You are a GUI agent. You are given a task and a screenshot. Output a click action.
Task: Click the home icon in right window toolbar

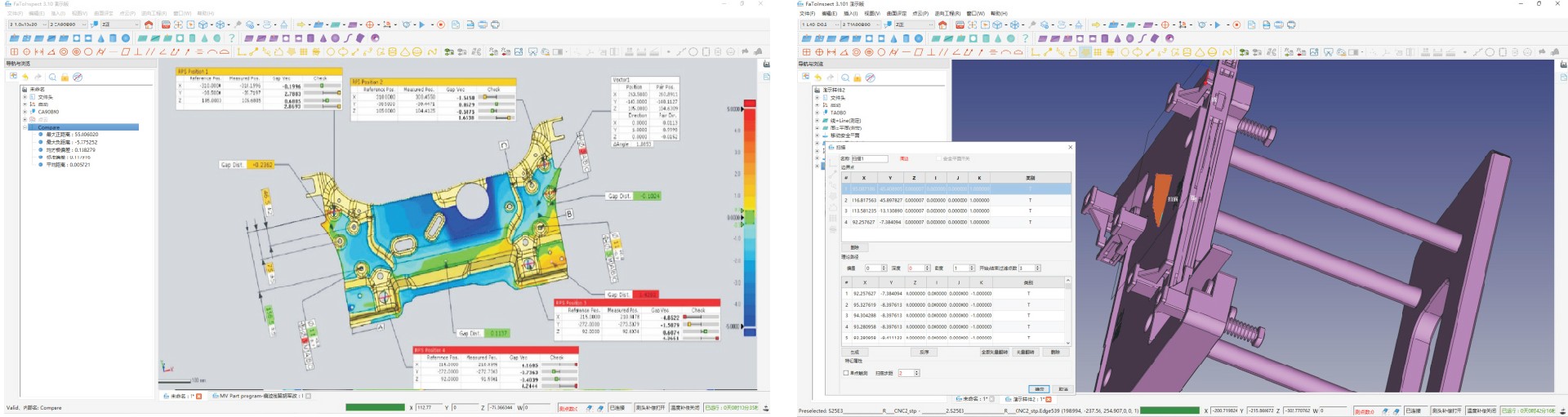click(x=942, y=24)
